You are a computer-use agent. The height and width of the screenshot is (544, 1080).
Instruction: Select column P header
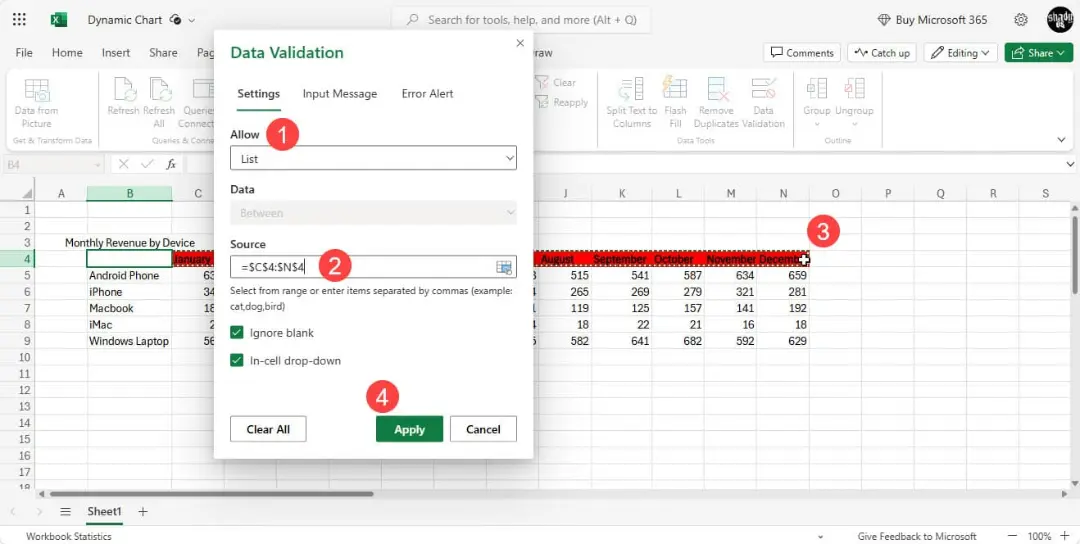[888, 193]
